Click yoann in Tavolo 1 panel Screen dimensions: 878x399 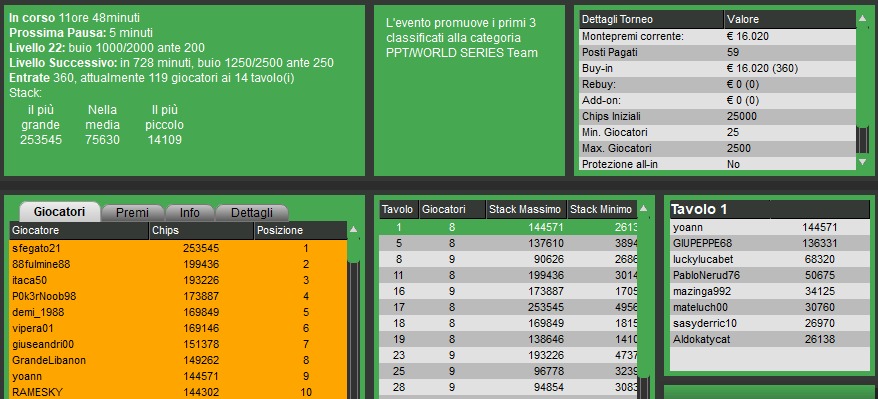pos(769,227)
